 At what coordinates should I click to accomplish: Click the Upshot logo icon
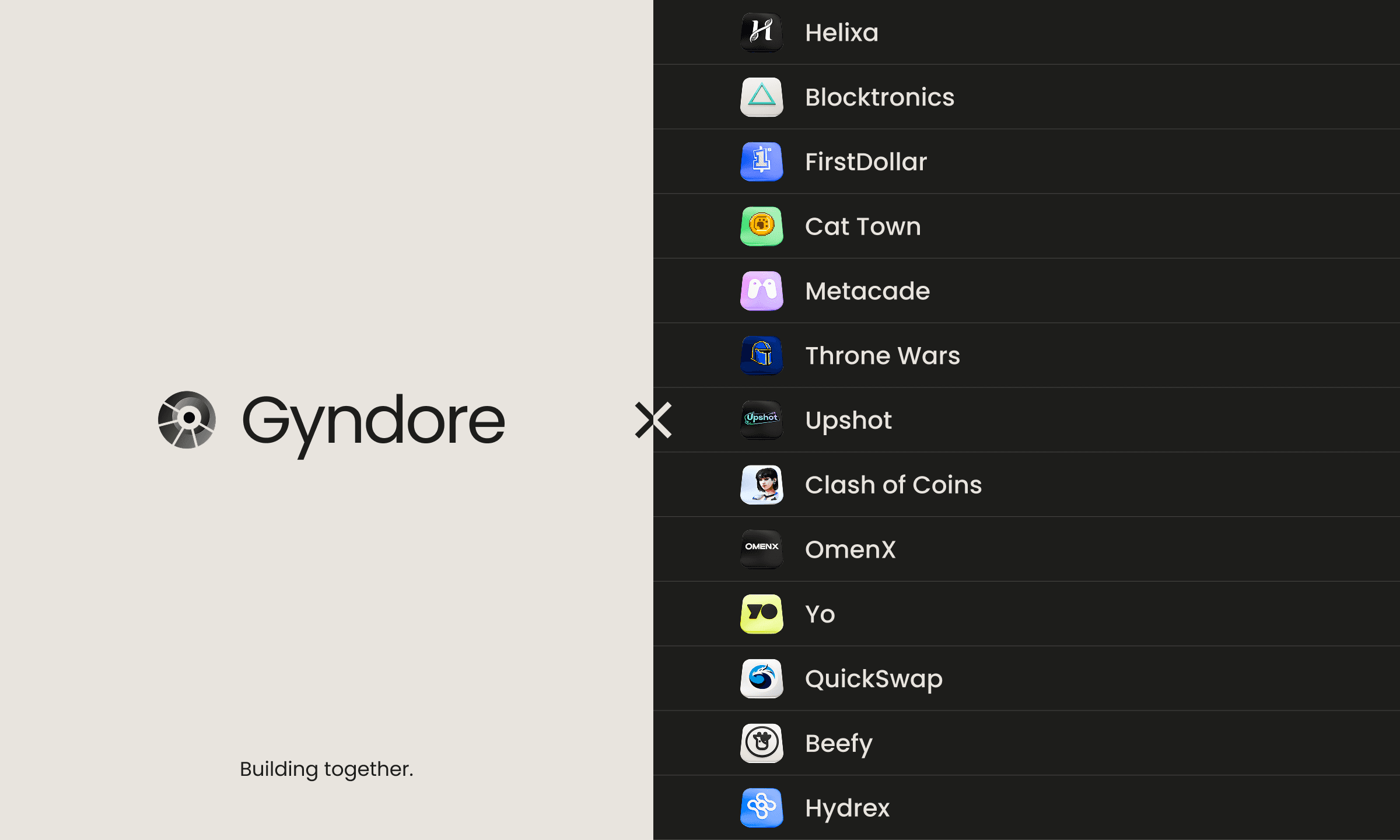click(761, 420)
